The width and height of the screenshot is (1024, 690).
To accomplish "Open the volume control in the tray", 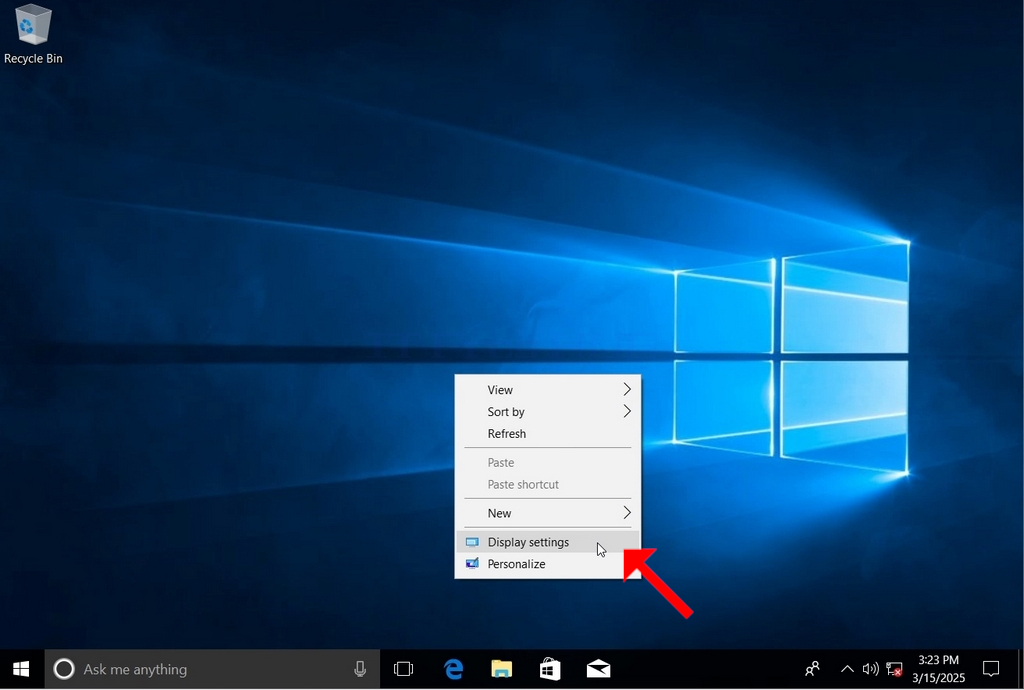I will [870, 669].
